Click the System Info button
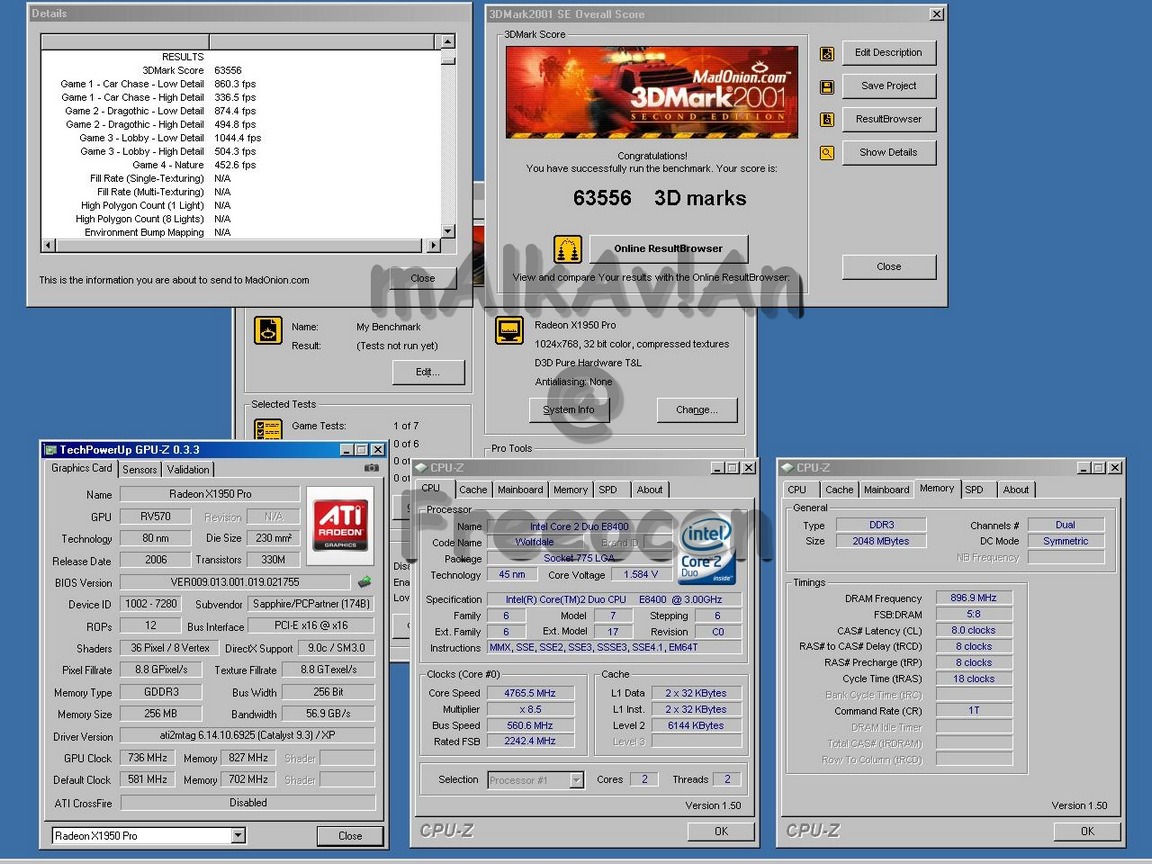Viewport: 1152px width, 864px height. (x=569, y=410)
